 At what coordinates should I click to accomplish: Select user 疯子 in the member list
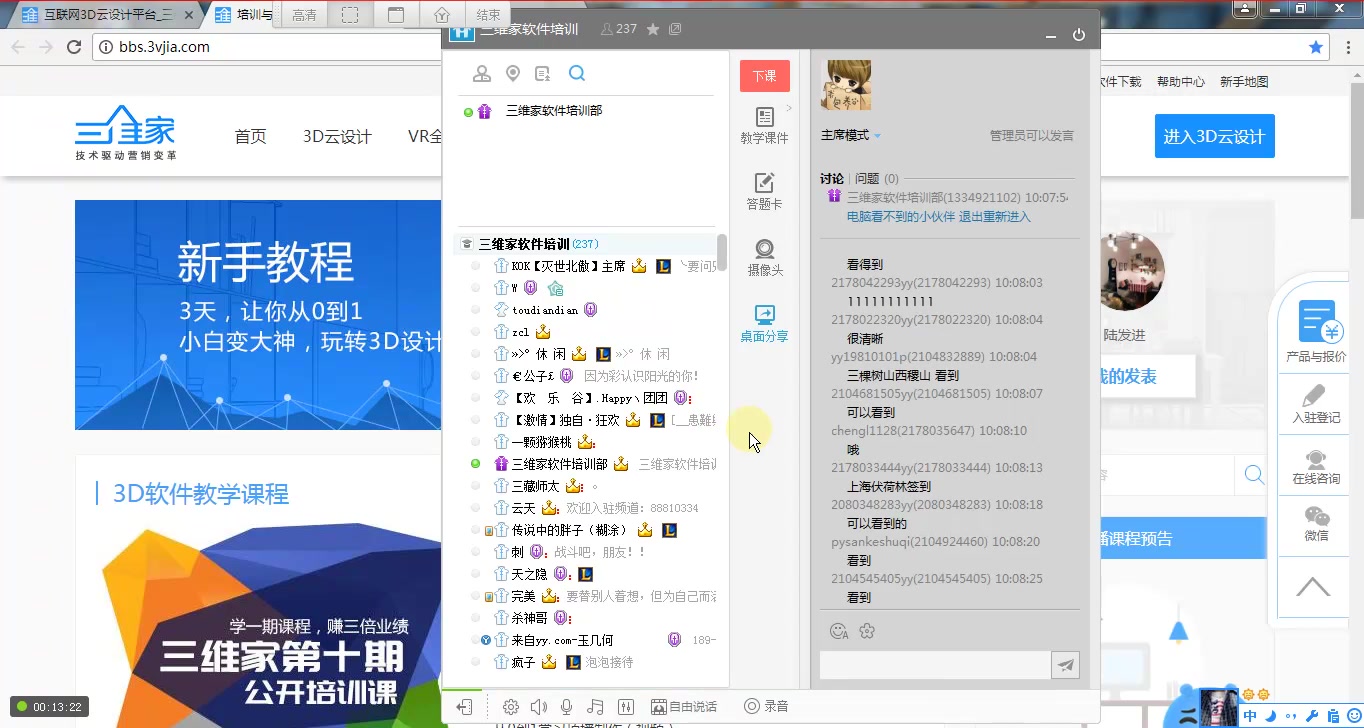524,662
